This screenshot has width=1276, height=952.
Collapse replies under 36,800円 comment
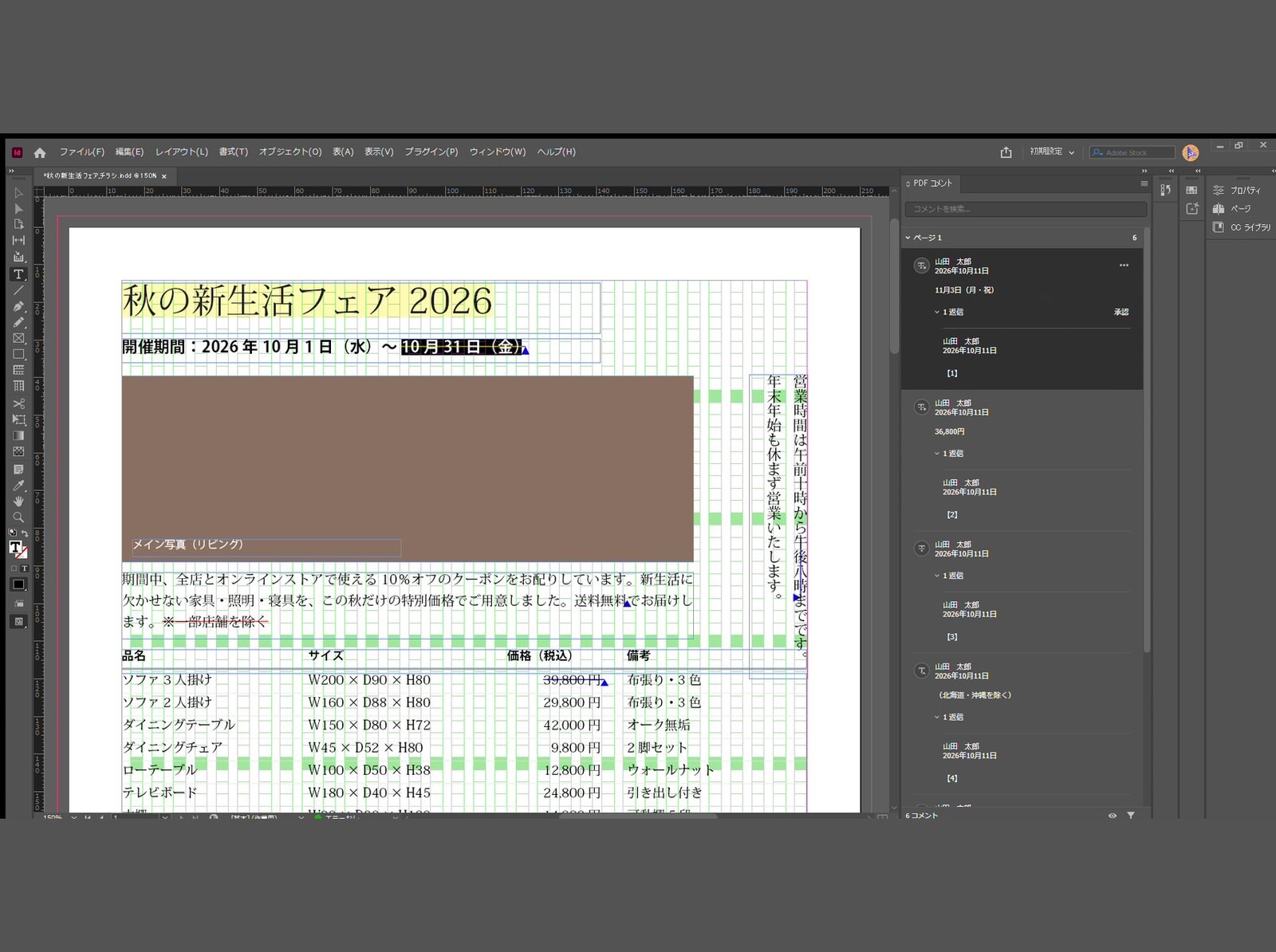point(937,453)
